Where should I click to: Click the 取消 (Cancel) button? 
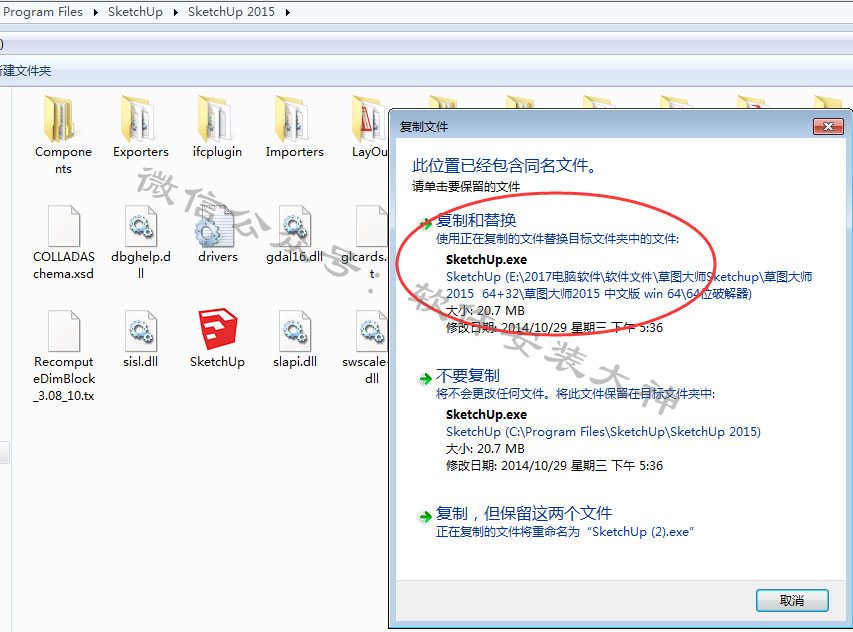pos(792,600)
